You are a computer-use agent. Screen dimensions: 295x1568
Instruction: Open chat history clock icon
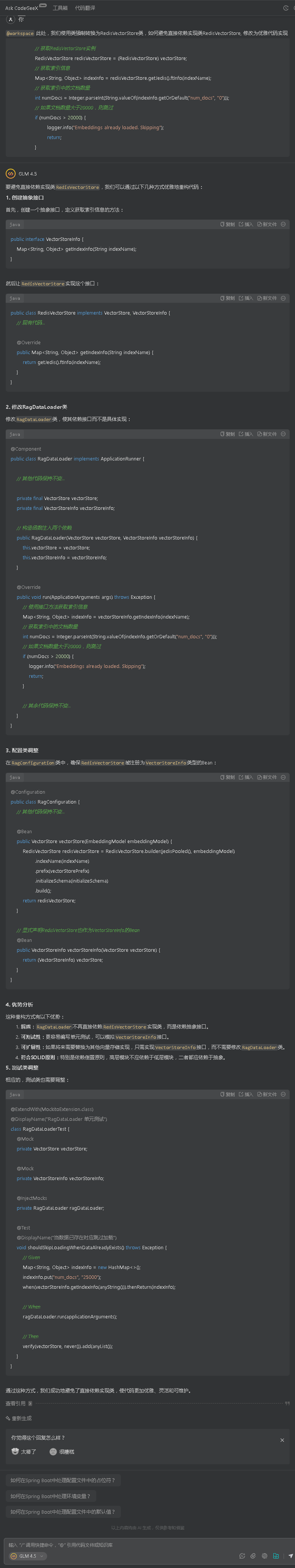coord(286,8)
